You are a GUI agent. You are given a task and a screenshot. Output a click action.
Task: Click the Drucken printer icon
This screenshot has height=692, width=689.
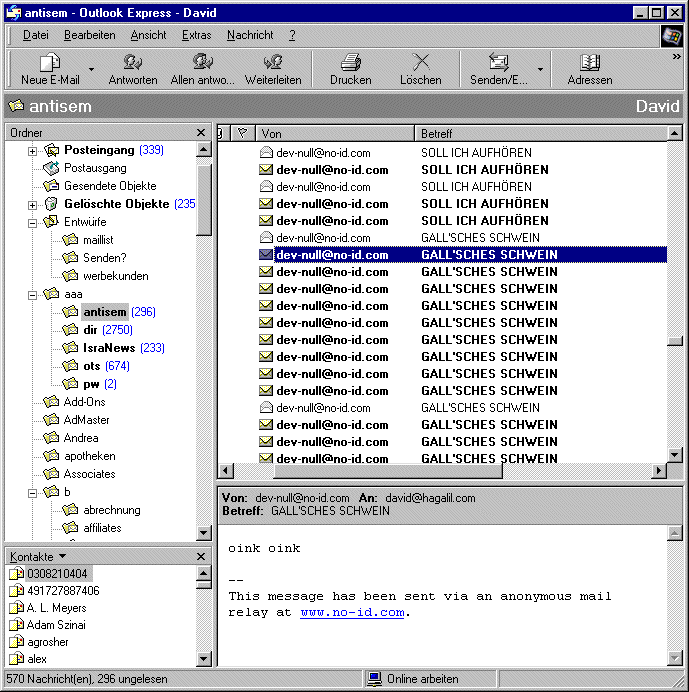click(350, 63)
